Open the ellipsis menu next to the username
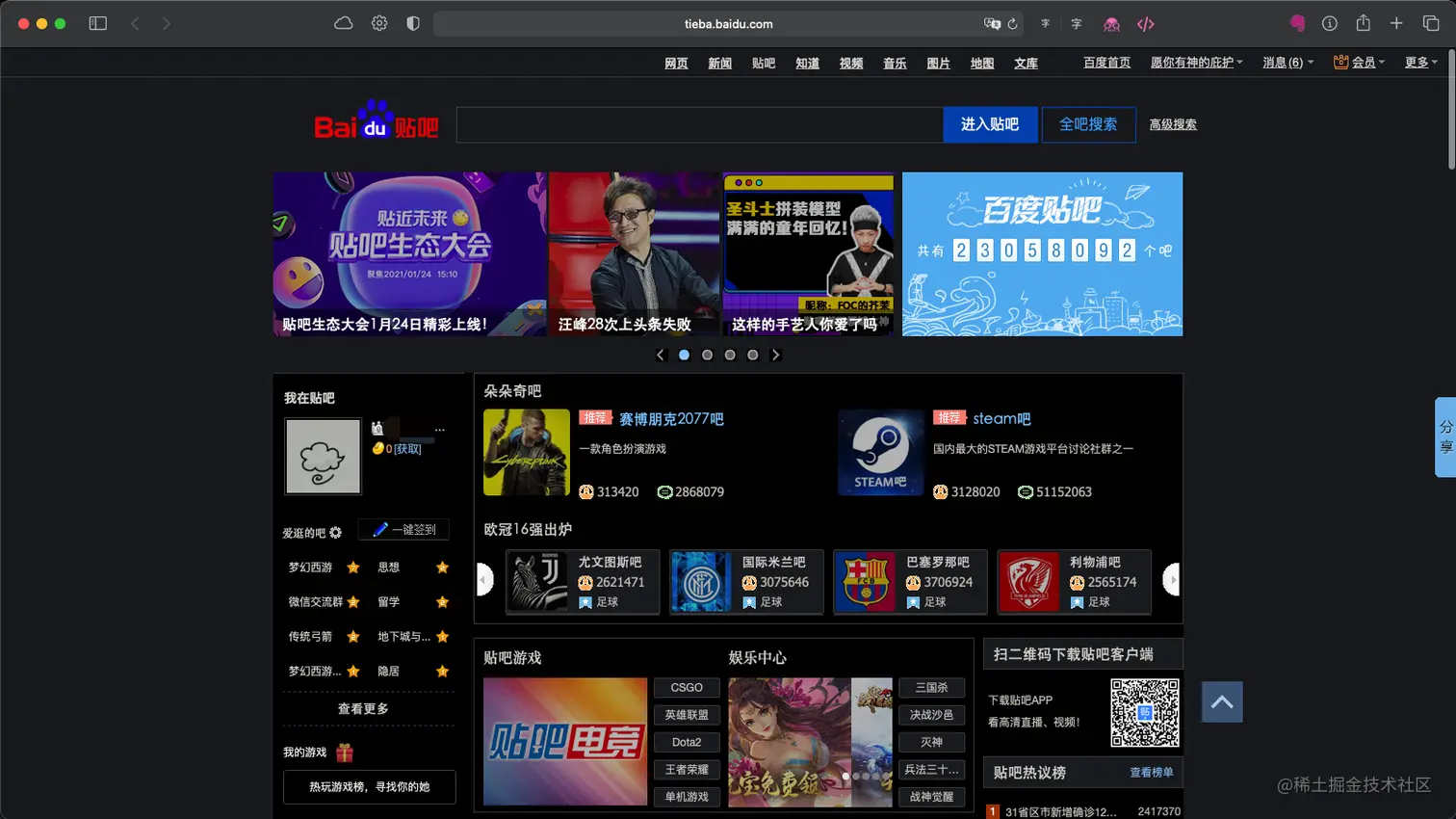Viewport: 1456px width, 819px height. click(x=440, y=430)
